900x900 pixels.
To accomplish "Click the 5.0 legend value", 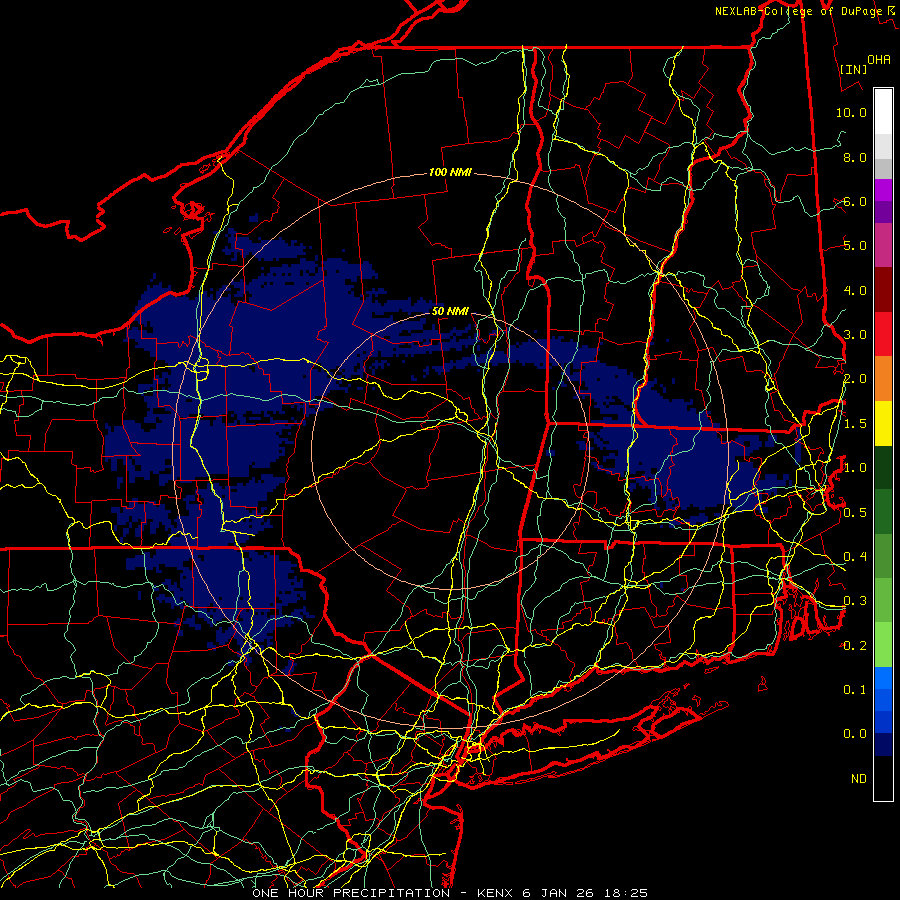I will tap(855, 246).
